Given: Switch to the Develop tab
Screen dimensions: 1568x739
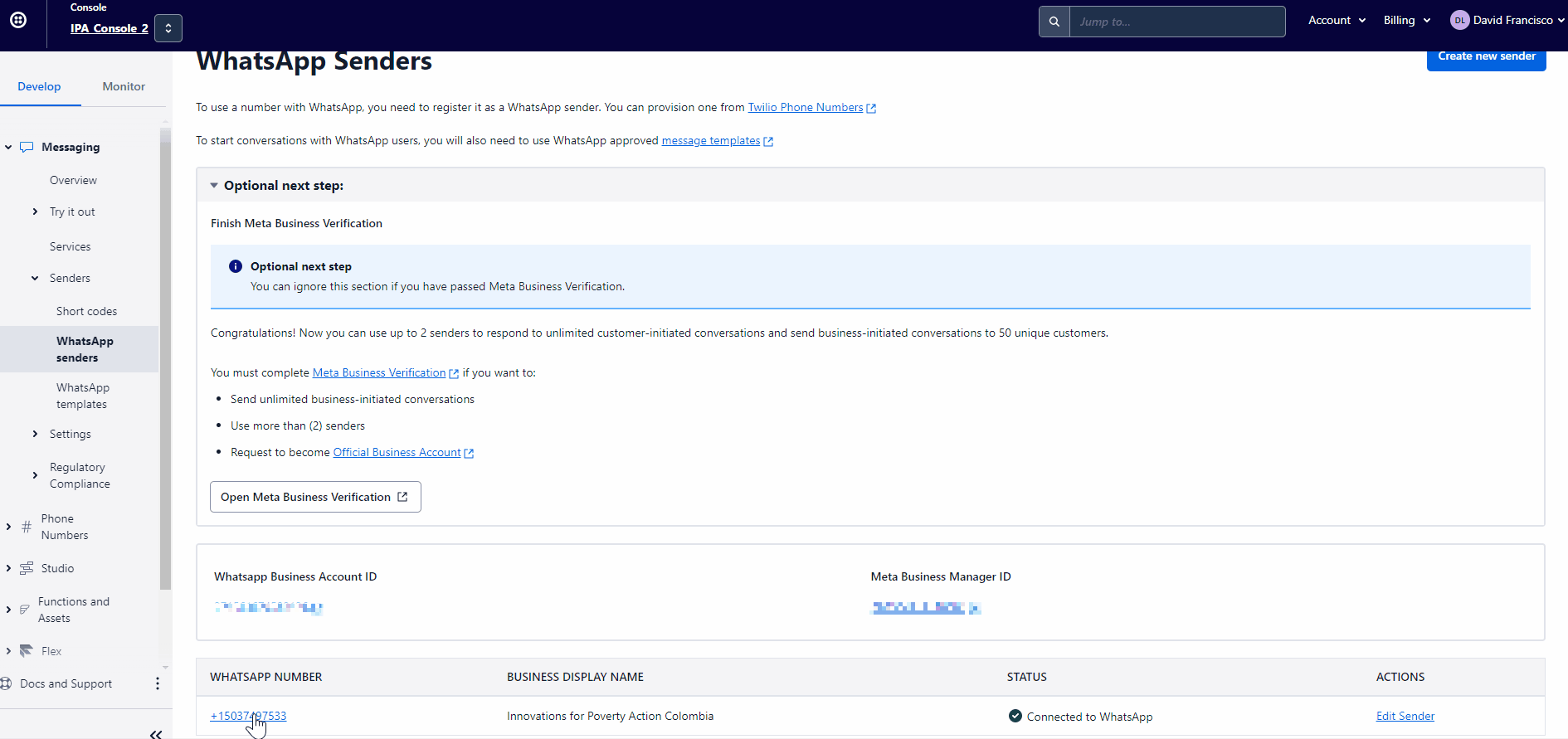Looking at the screenshot, I should [39, 86].
